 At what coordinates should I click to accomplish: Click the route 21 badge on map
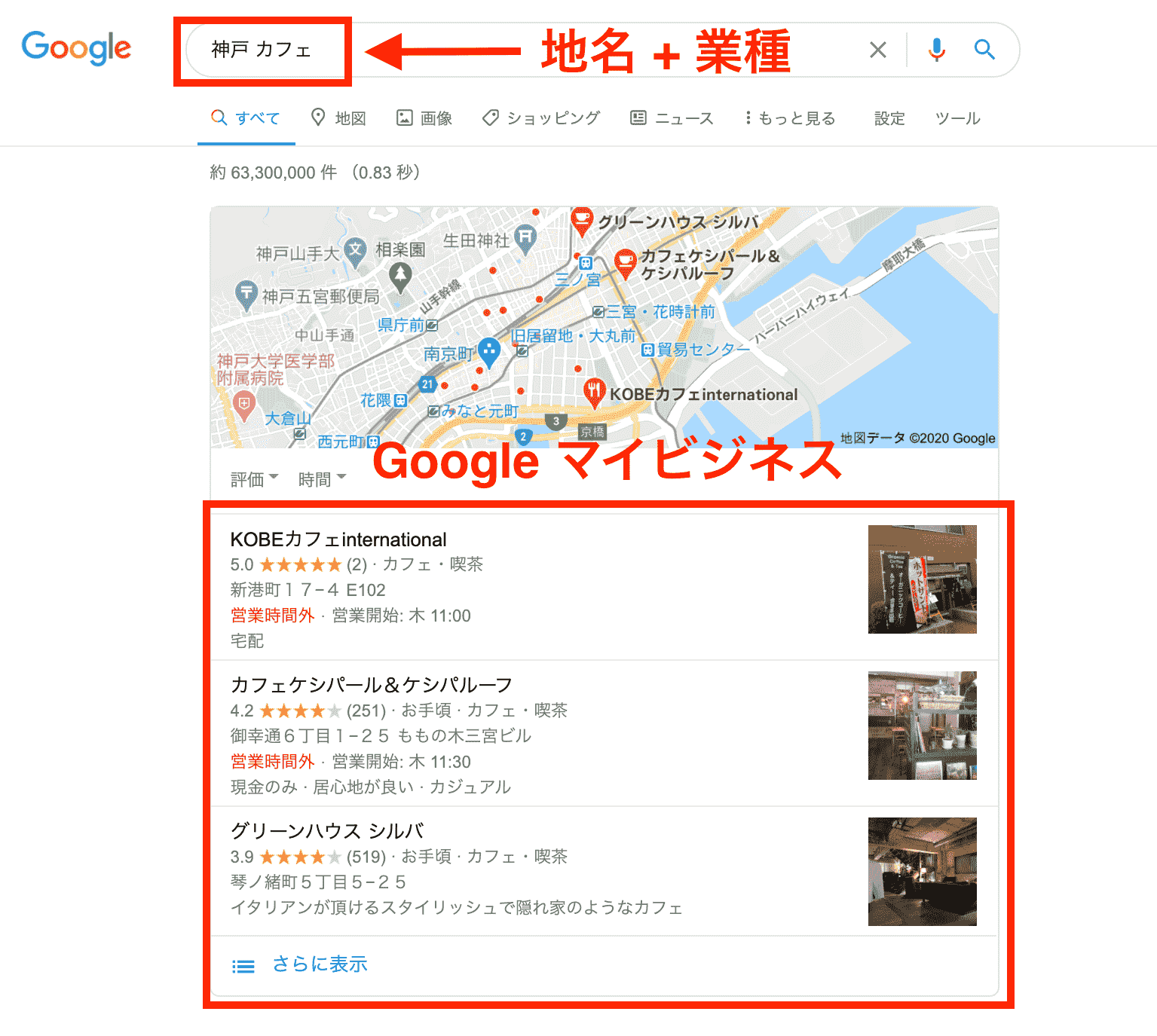pyautogui.click(x=428, y=384)
